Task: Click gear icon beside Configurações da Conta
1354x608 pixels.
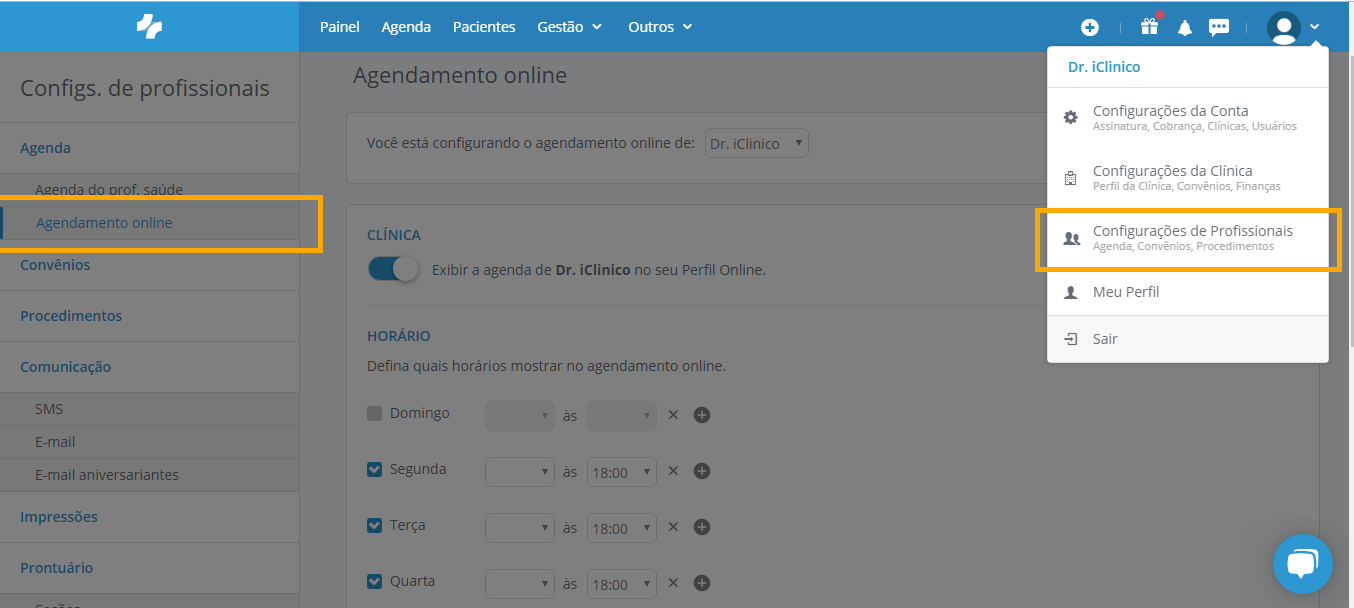Action: coord(1071,117)
